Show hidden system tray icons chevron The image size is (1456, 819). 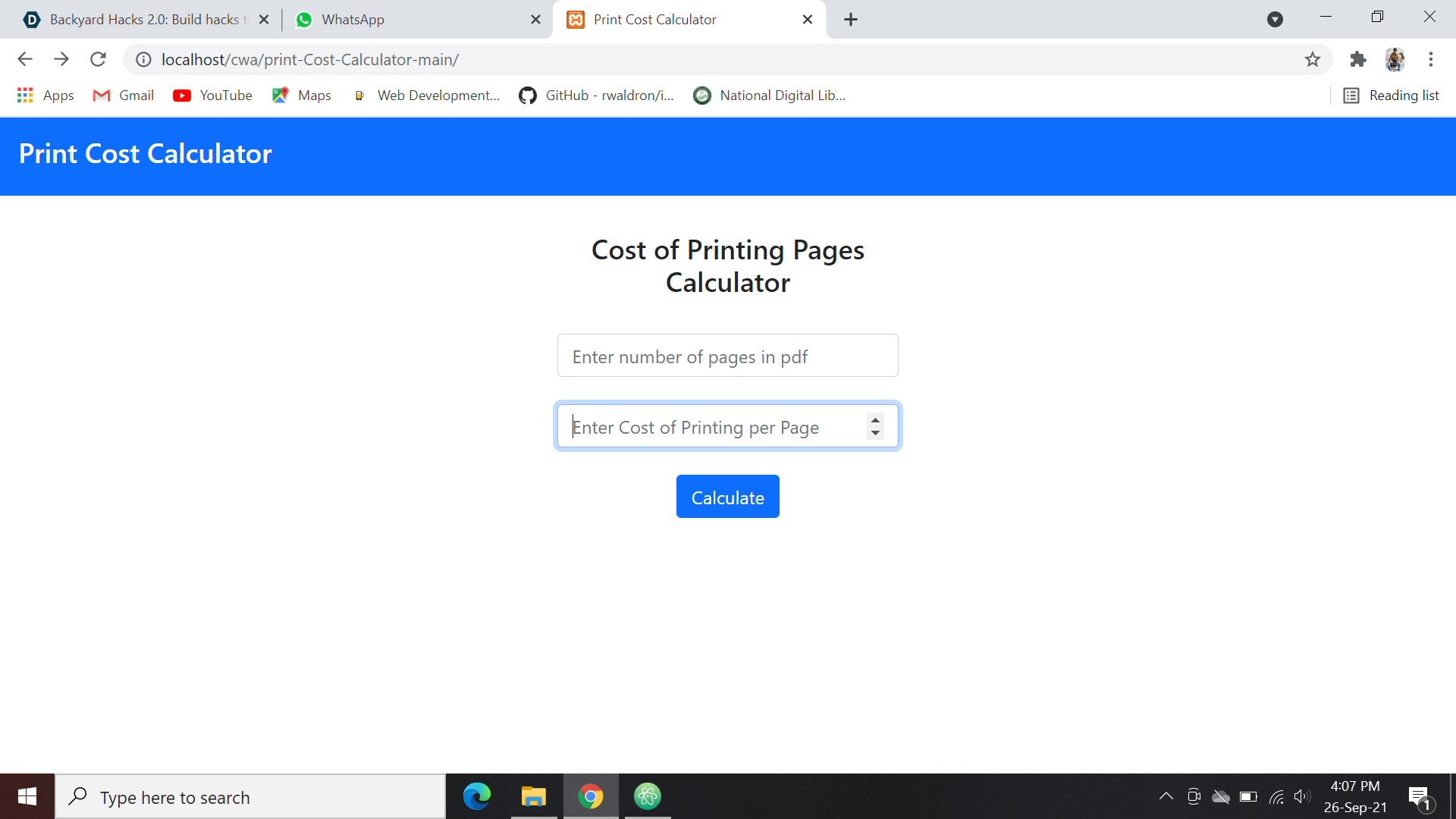click(1166, 796)
